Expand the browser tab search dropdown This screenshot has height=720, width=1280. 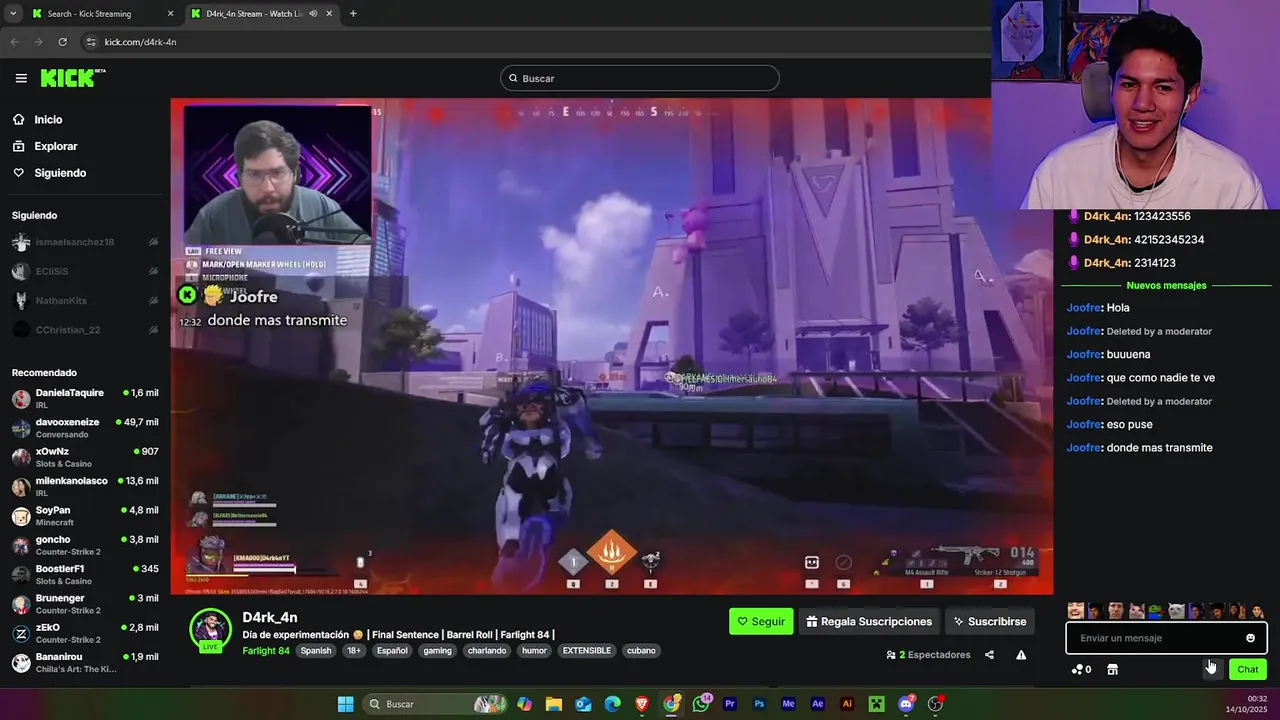click(12, 14)
